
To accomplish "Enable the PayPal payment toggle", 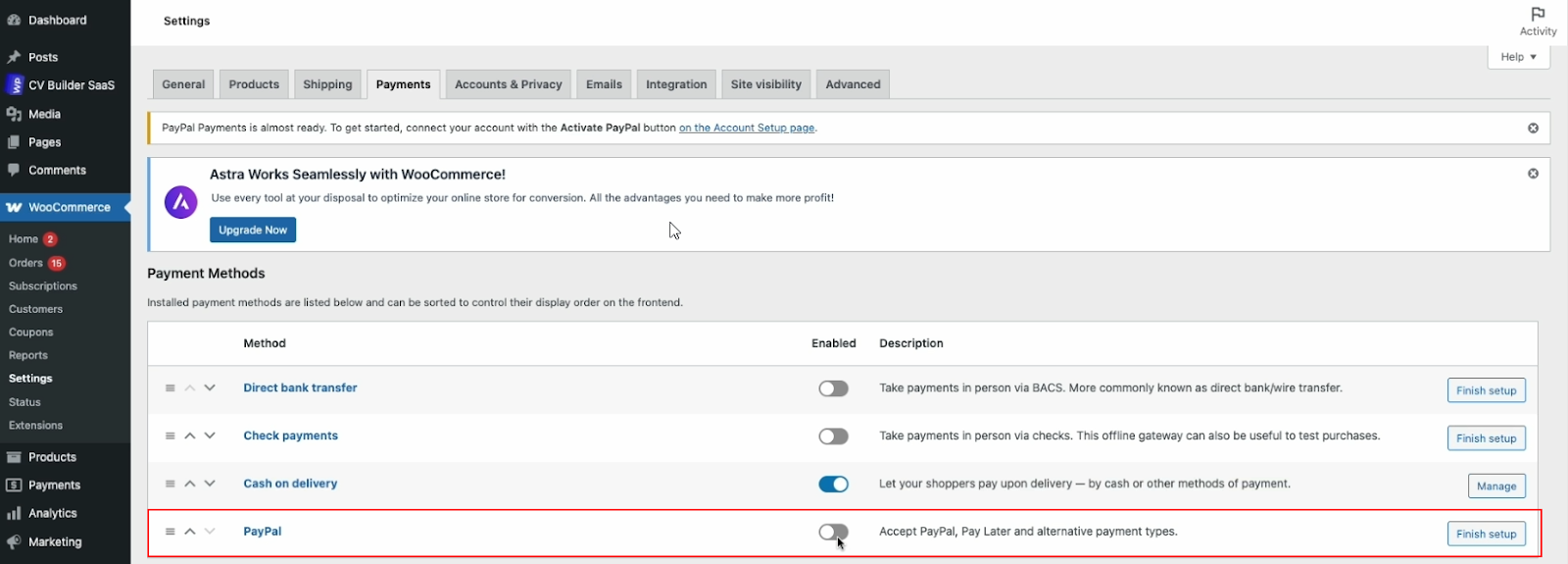I will click(x=834, y=532).
